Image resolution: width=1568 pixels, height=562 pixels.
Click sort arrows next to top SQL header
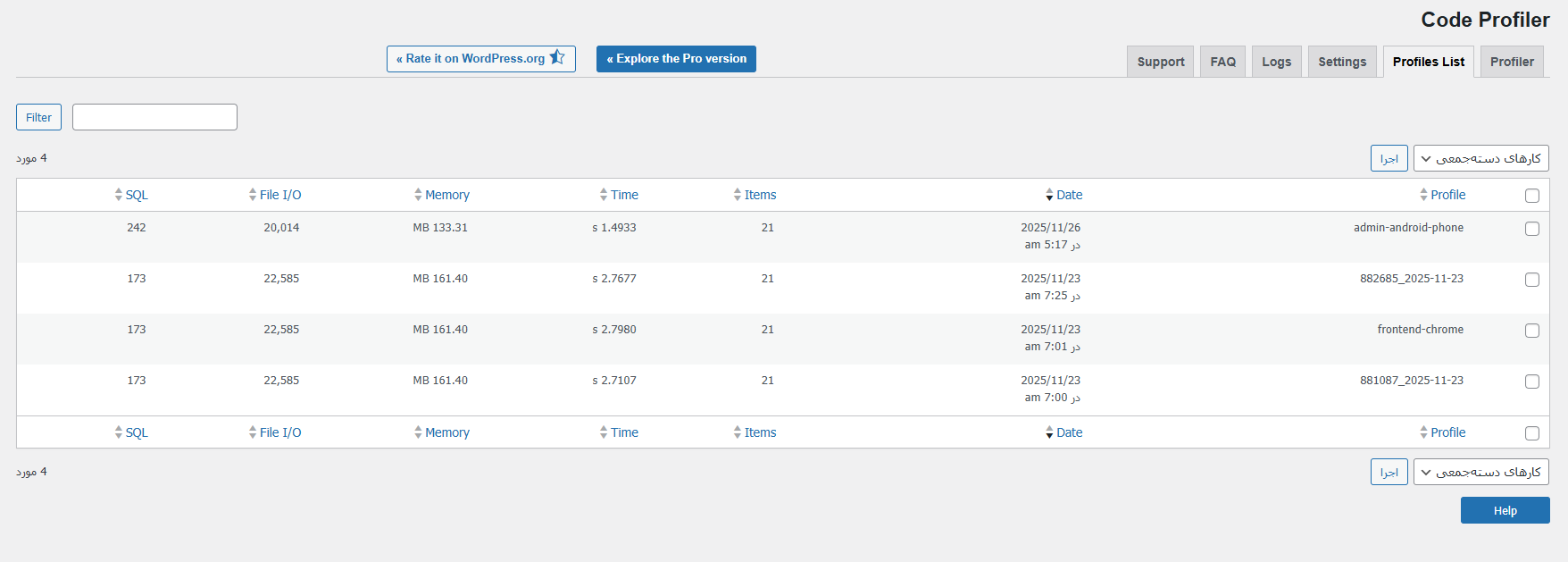[x=119, y=195]
